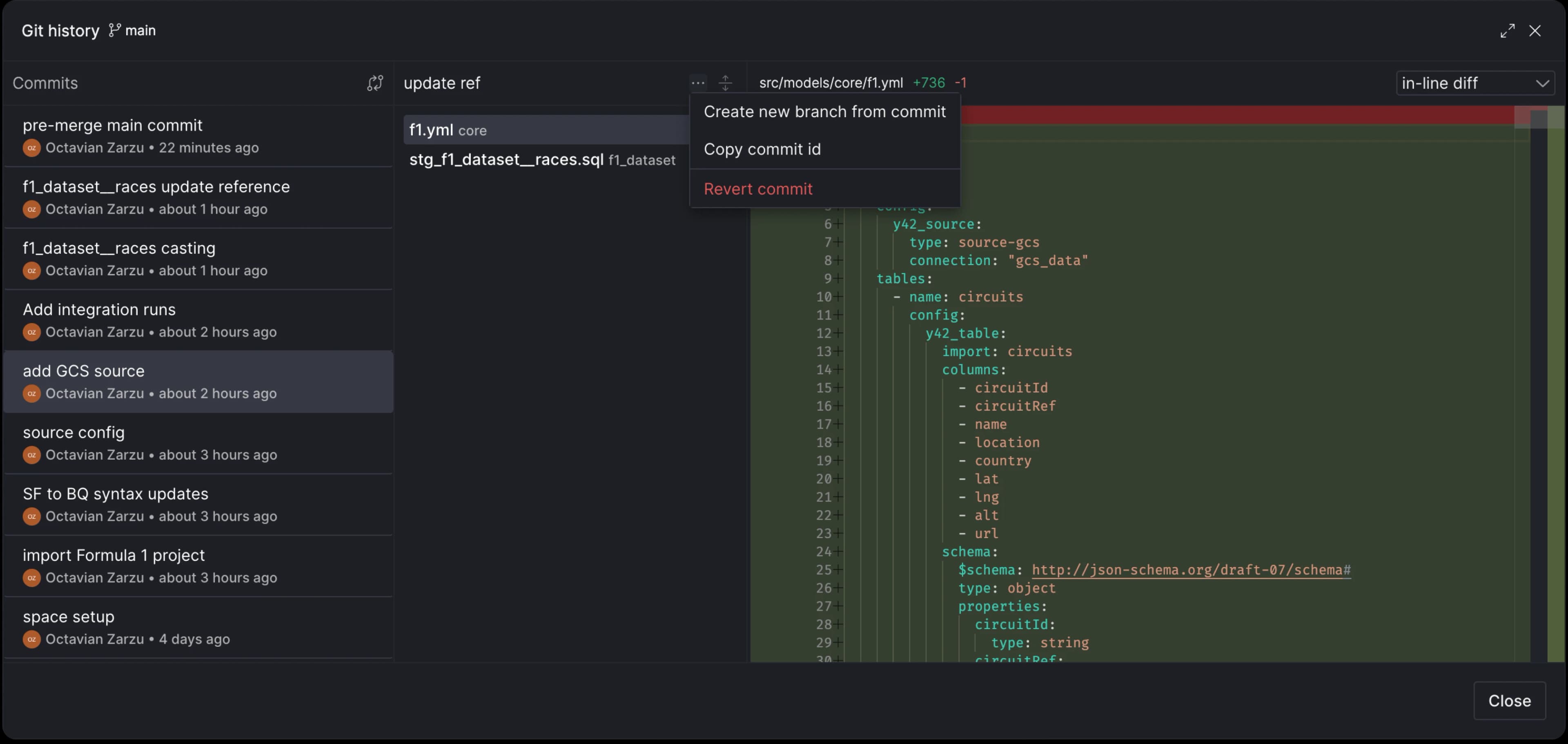Expand the Git history dialog to fullscreen
1568x744 pixels.
[x=1507, y=31]
